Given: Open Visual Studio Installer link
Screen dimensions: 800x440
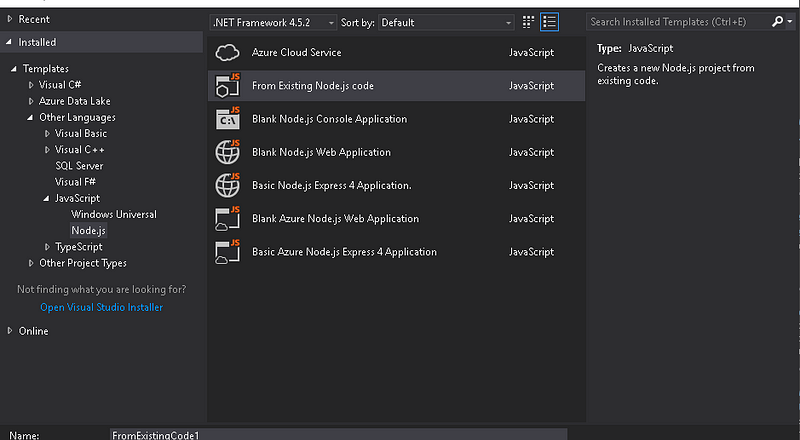Looking at the screenshot, I should [x=102, y=307].
